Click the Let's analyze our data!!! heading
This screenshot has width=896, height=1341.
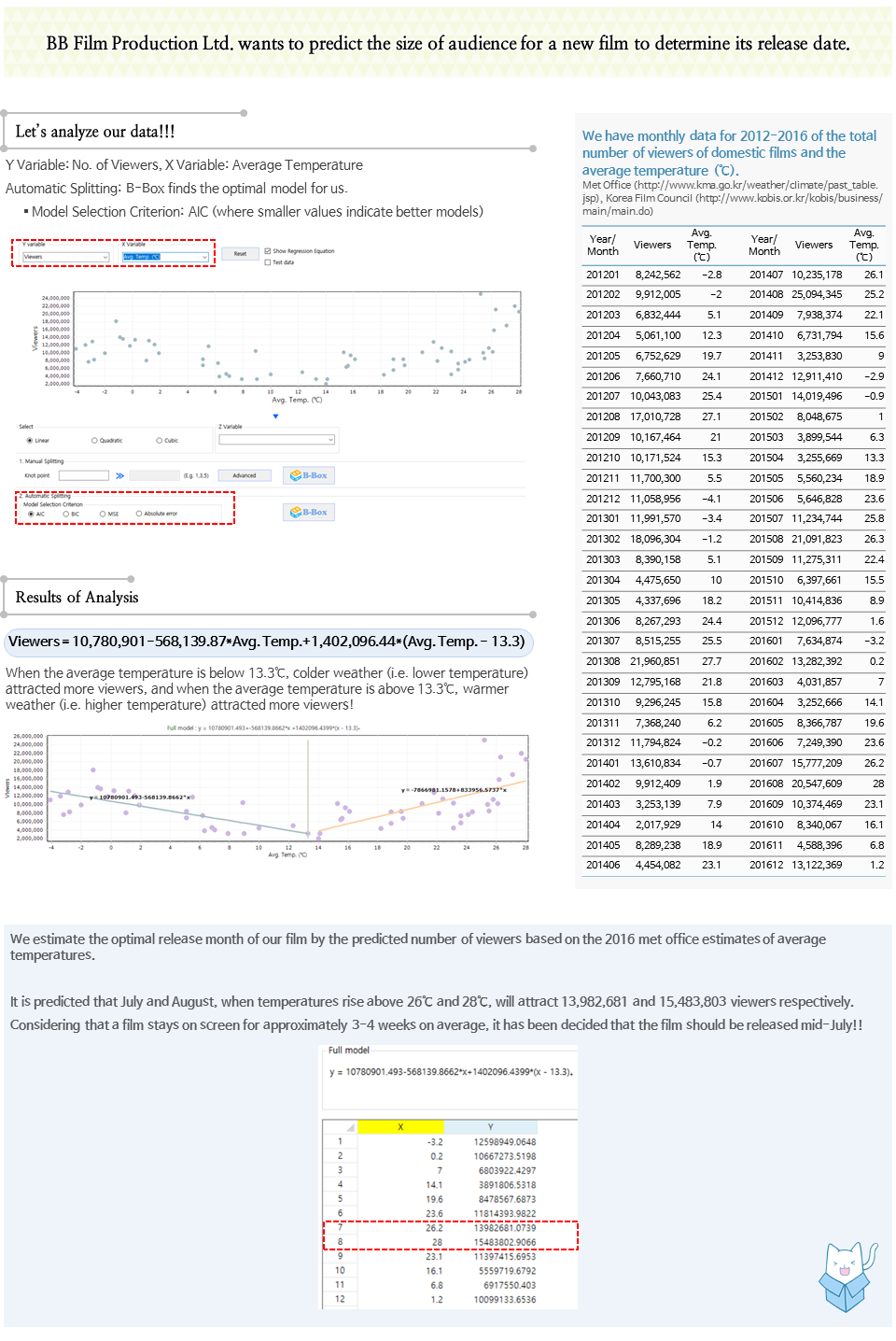[94, 132]
